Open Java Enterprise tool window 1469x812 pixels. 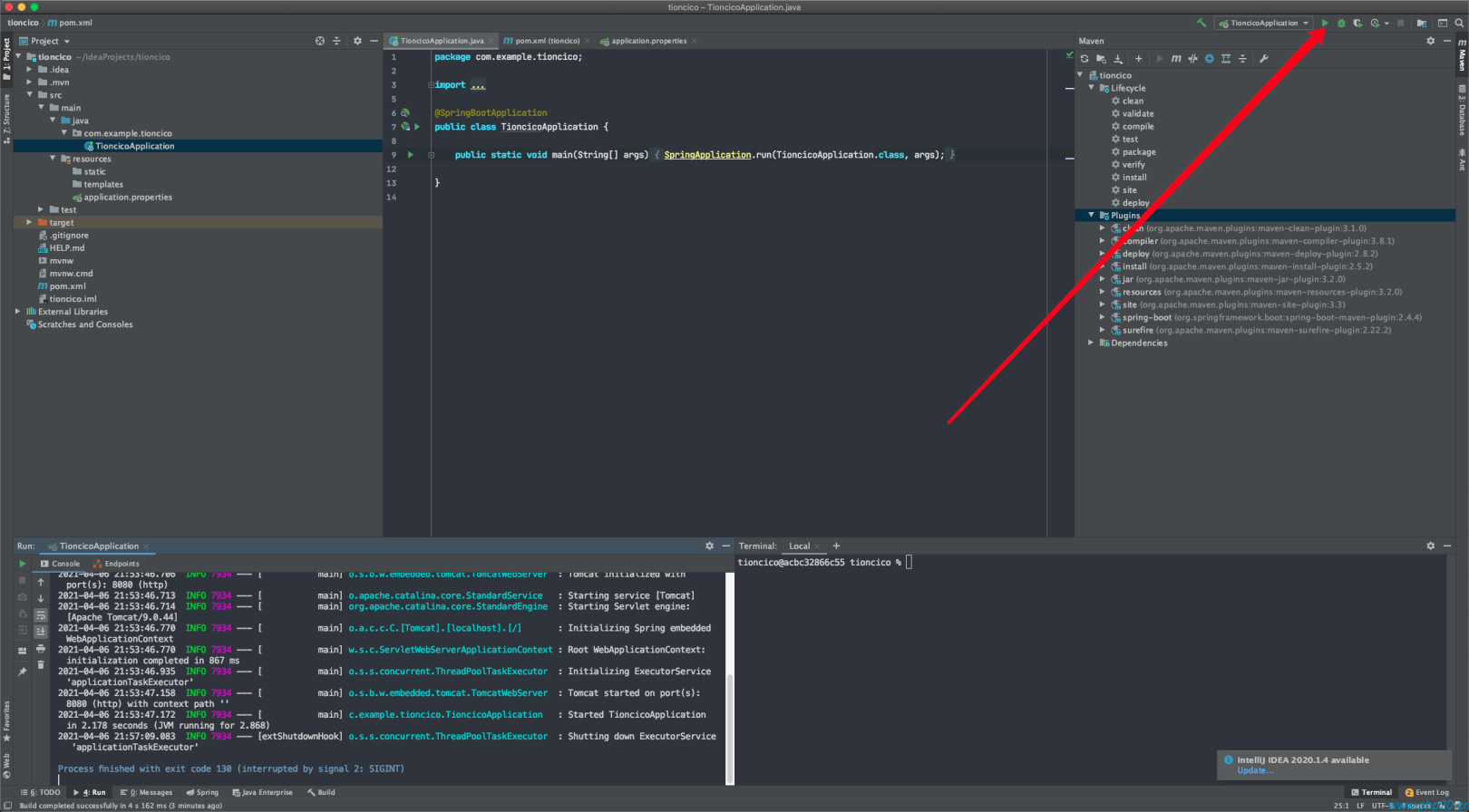coord(263,792)
